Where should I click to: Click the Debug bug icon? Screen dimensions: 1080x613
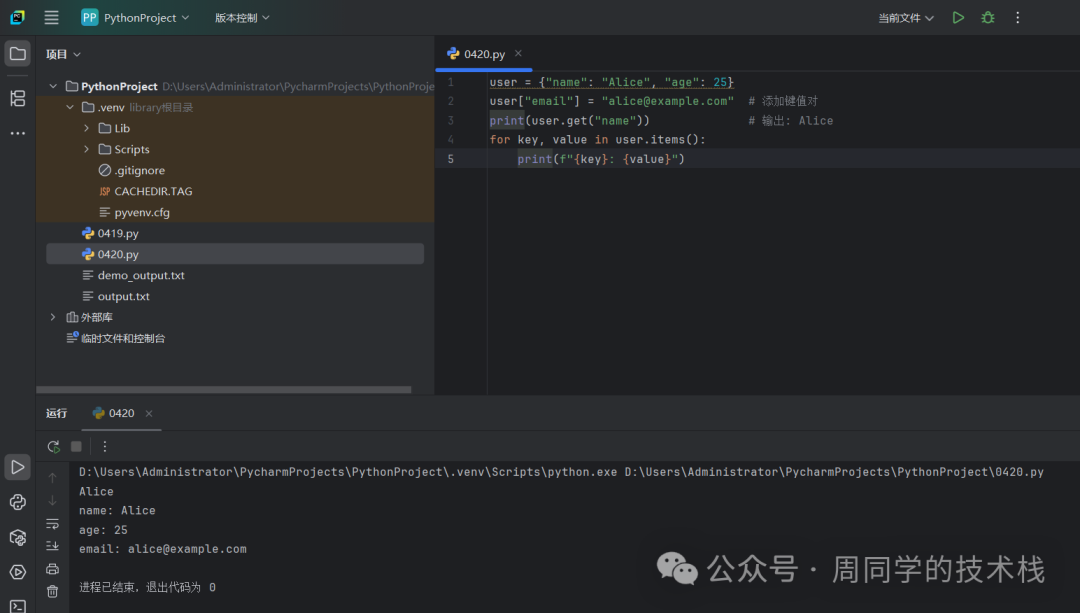[988, 18]
